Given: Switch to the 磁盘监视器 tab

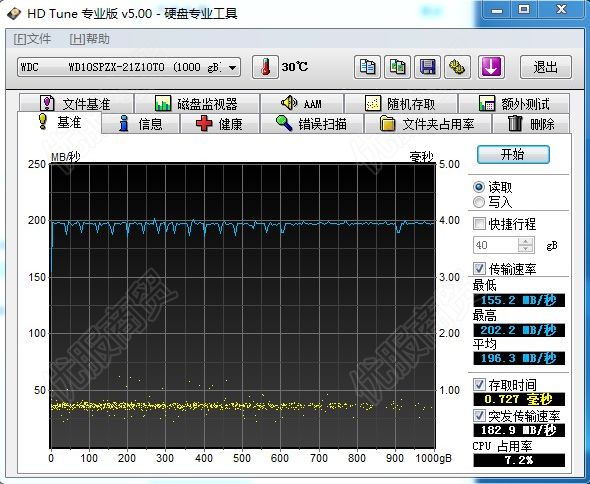Looking at the screenshot, I should (x=197, y=103).
